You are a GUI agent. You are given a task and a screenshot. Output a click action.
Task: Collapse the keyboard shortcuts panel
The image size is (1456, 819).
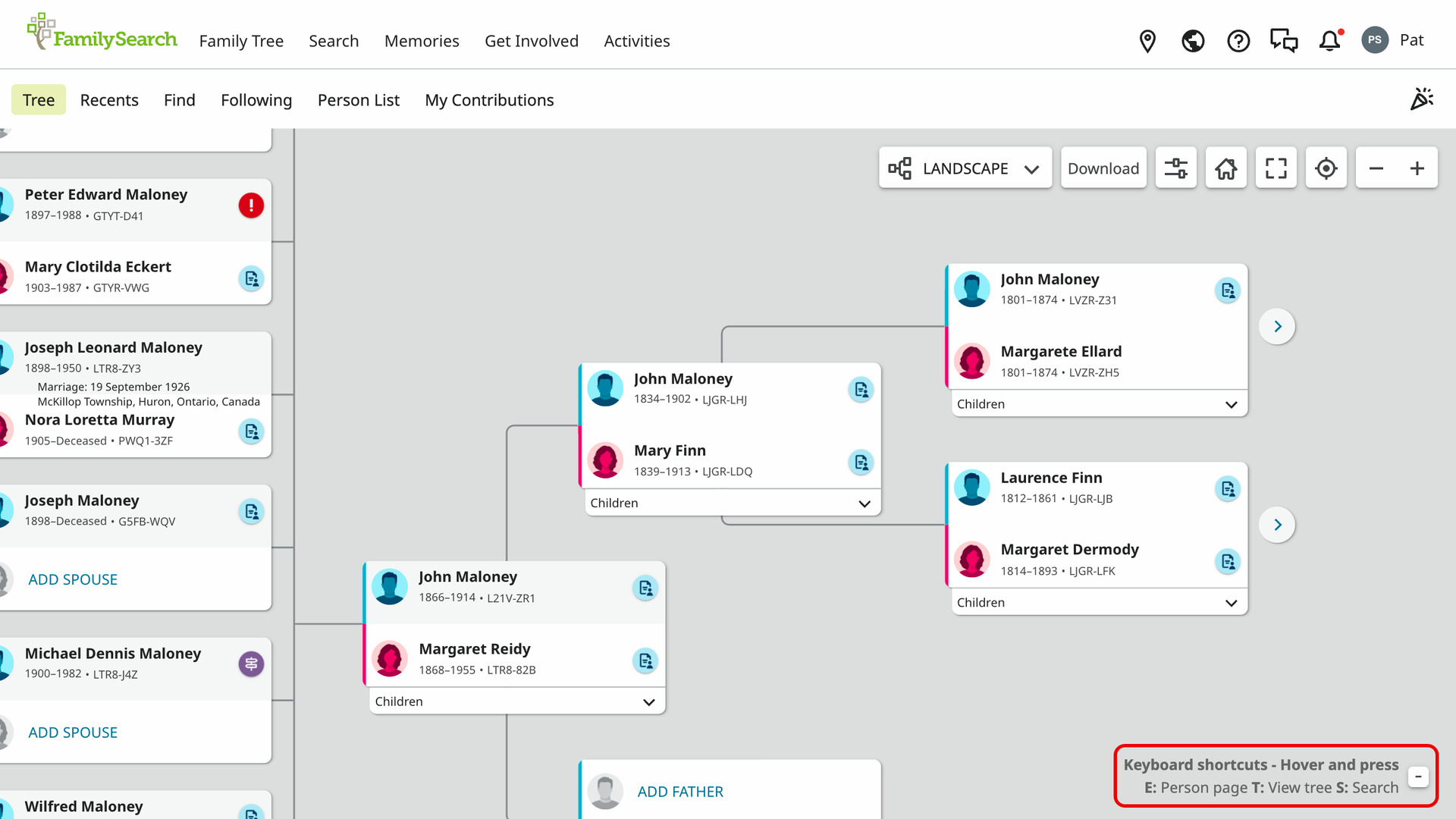click(x=1418, y=777)
